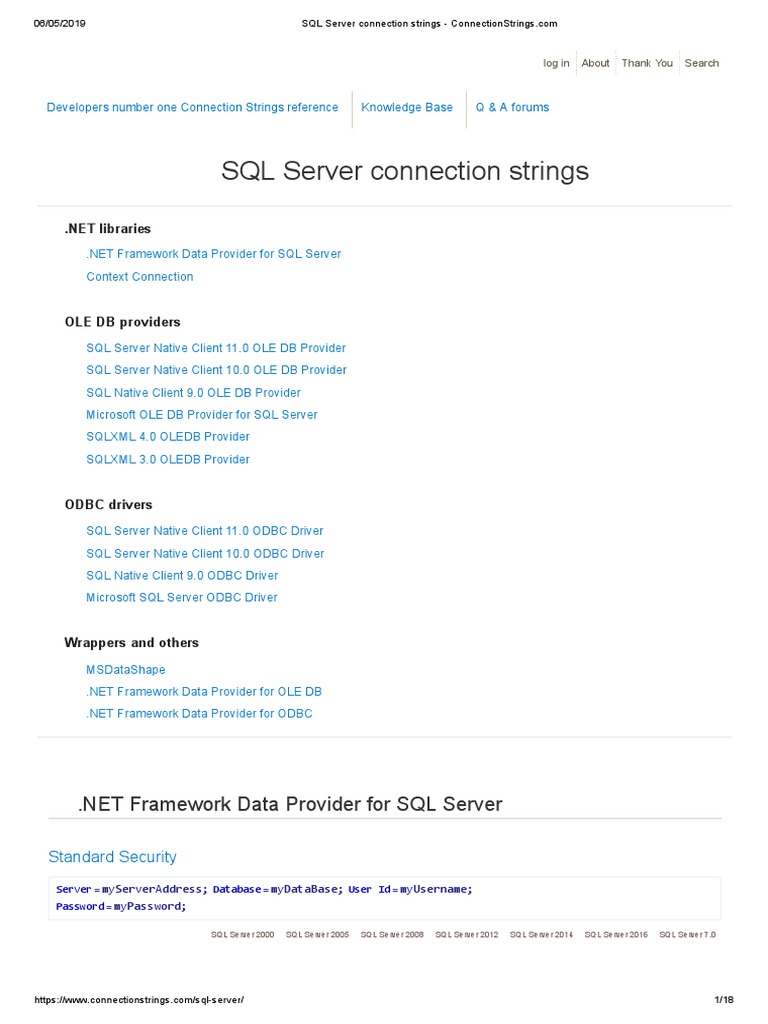The image size is (768, 1024).
Task: Open .NET Framework Data Provider for ODBC
Action: 199,714
